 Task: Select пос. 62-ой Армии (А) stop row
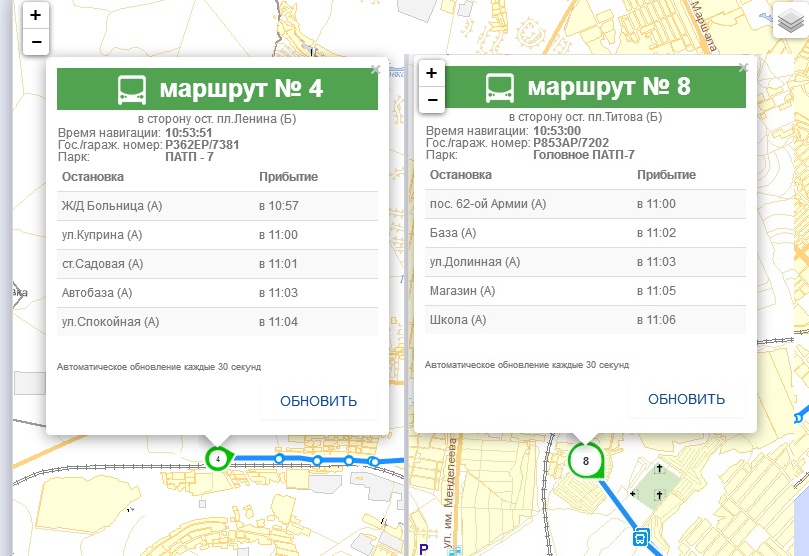point(585,204)
